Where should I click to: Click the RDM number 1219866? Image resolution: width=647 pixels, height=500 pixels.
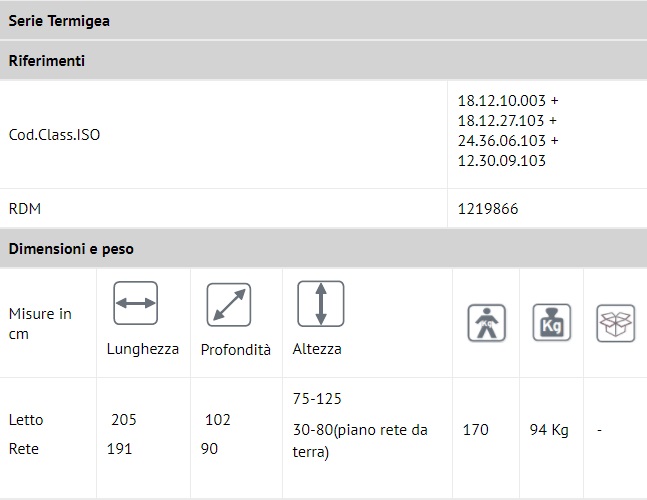coord(488,209)
